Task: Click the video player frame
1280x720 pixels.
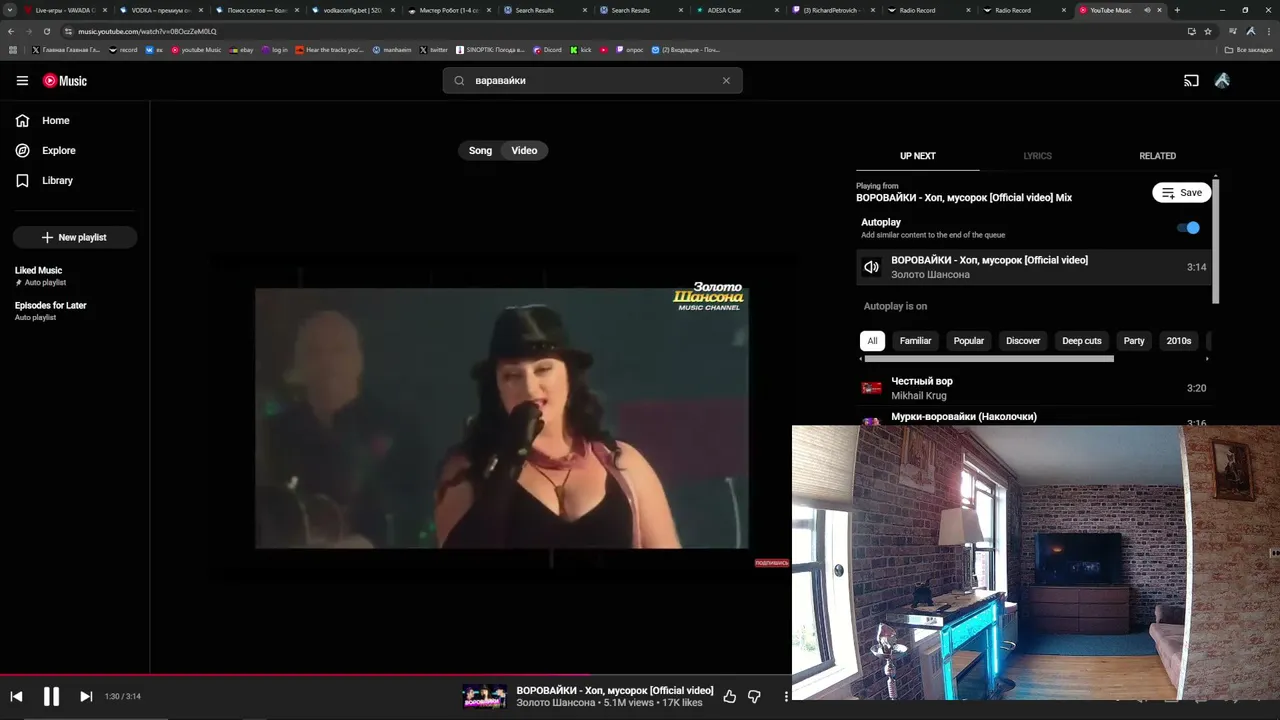Action: (501, 418)
